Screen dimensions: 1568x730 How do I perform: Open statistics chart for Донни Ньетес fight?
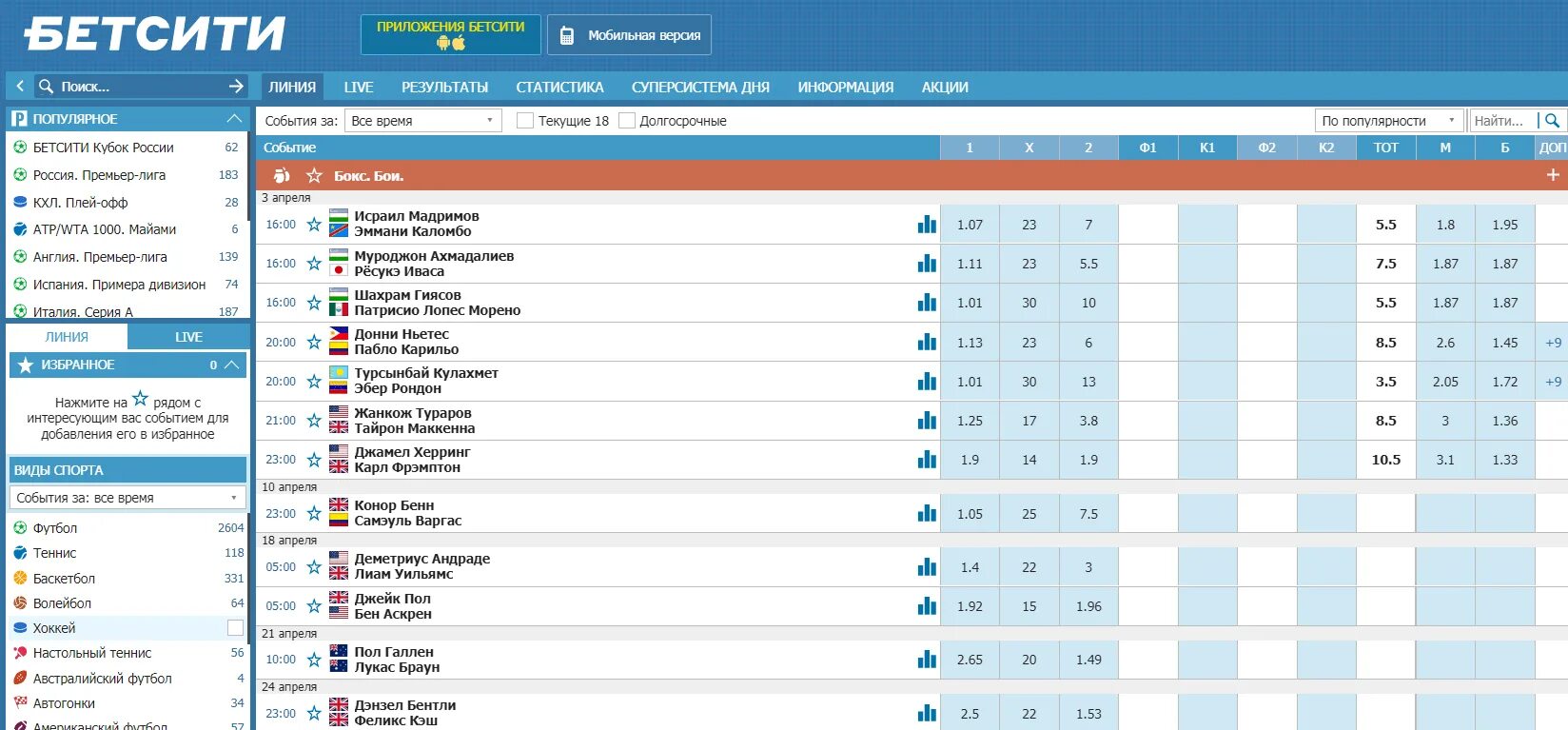point(927,343)
